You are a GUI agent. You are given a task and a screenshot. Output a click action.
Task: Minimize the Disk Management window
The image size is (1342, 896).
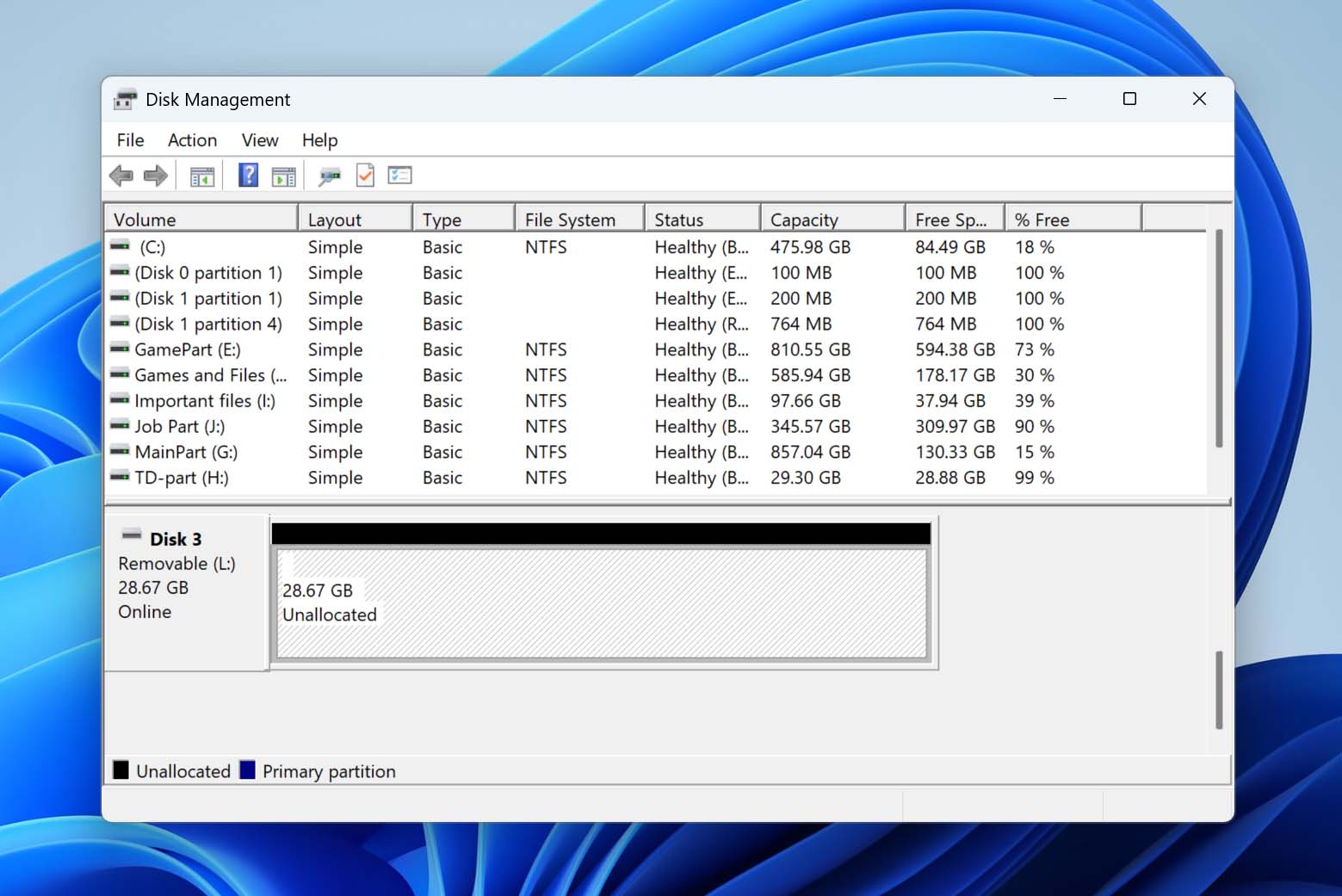point(1060,99)
